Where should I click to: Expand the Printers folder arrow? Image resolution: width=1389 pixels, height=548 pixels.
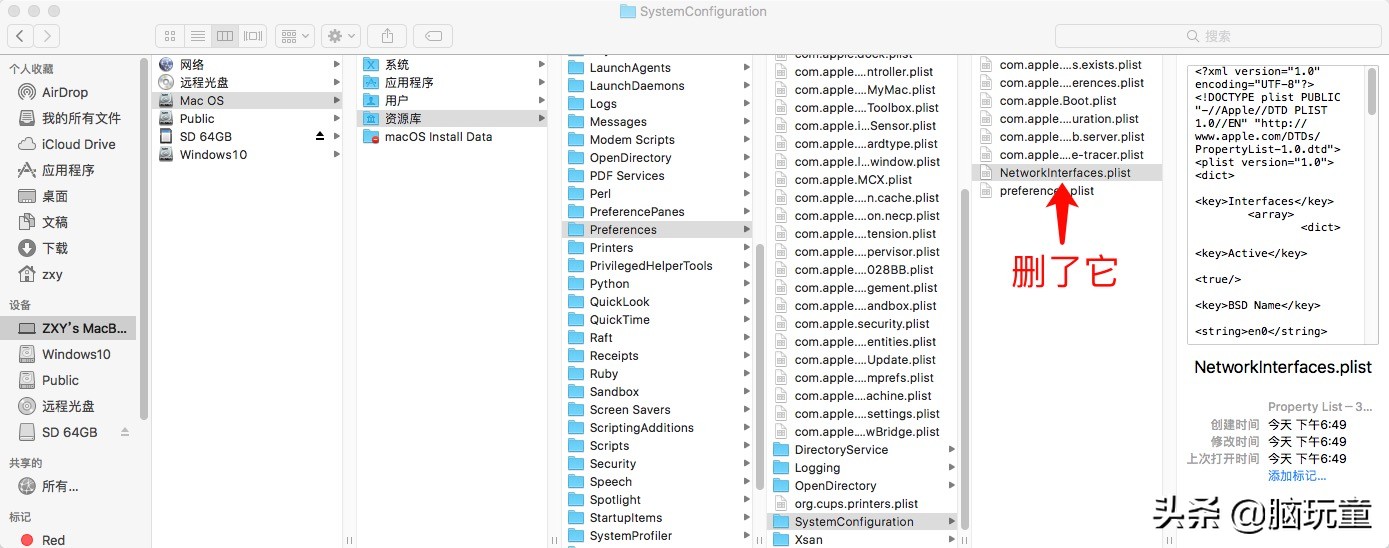tap(747, 248)
